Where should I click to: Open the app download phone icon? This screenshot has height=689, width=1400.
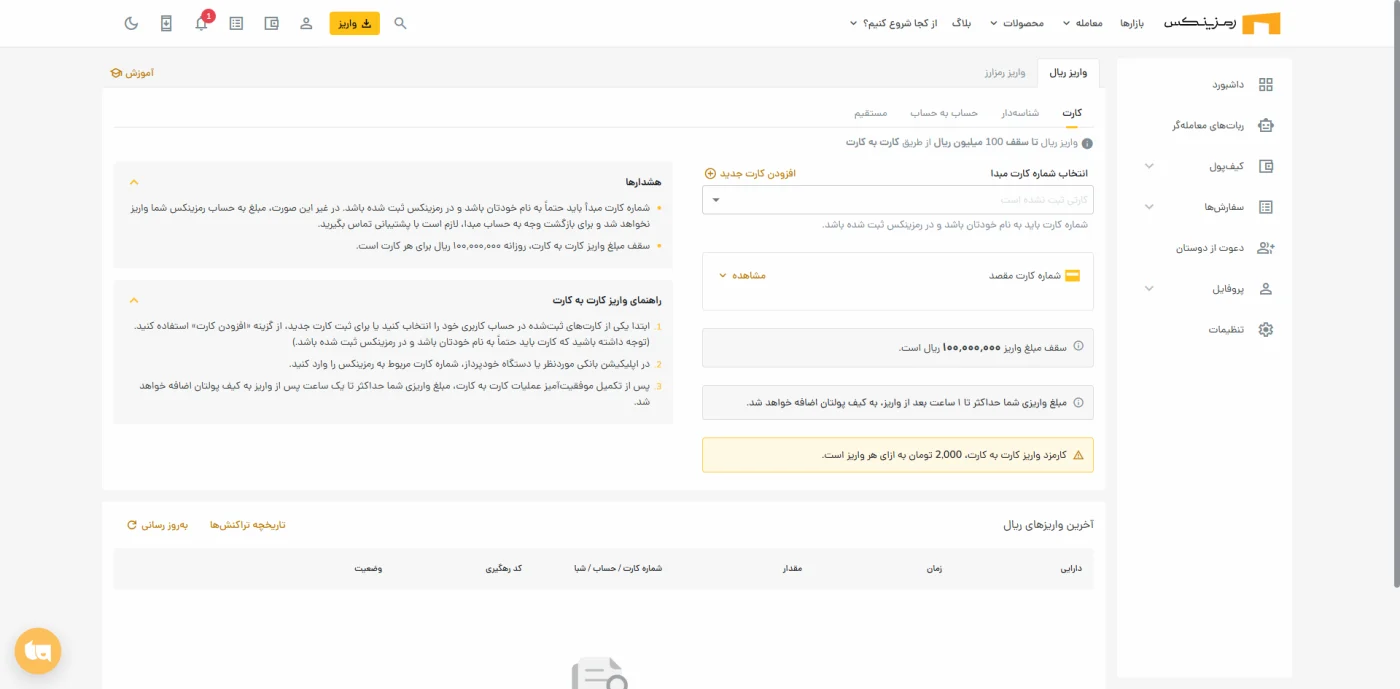(x=166, y=23)
